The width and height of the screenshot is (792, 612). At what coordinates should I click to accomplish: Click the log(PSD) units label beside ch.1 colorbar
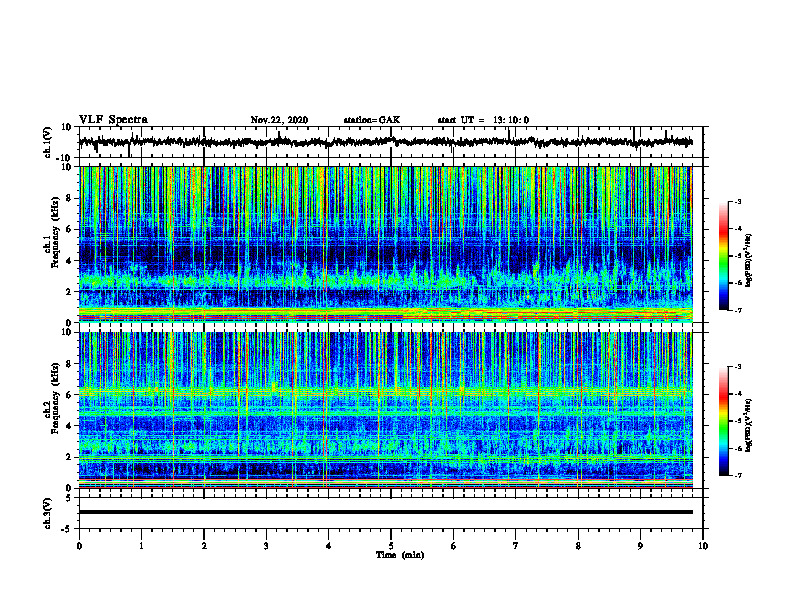point(749,261)
